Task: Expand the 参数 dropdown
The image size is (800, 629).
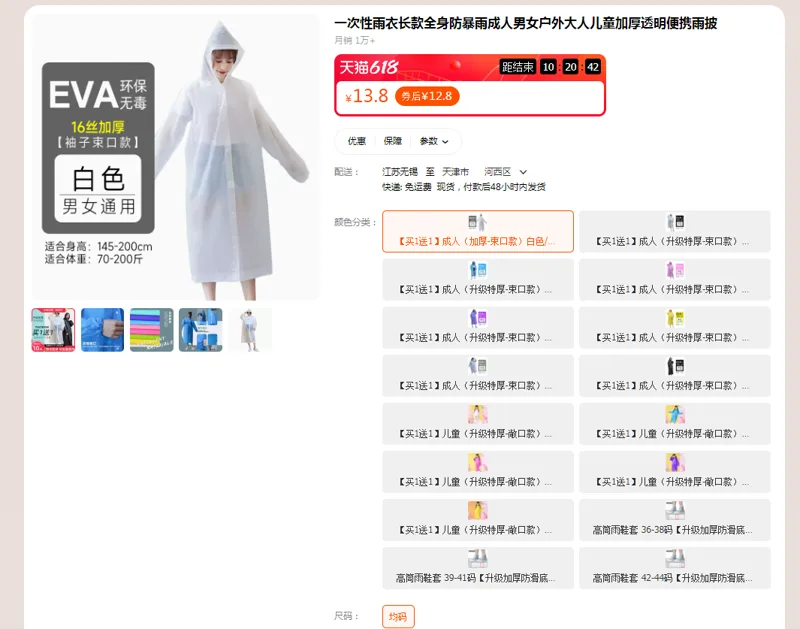Action: coord(434,141)
